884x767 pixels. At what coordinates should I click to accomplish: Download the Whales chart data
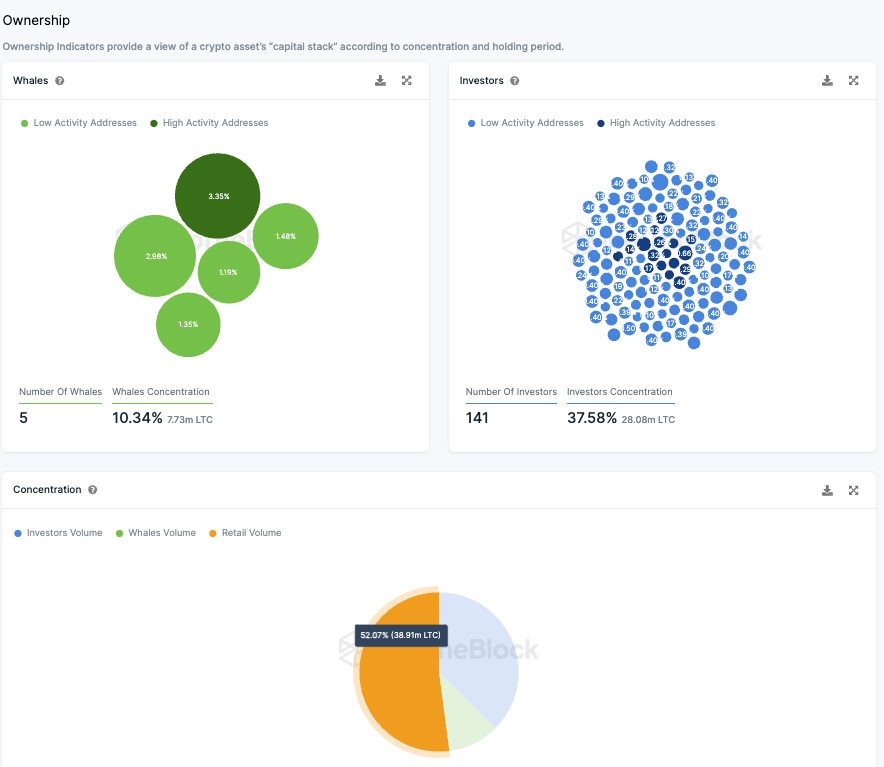[381, 81]
